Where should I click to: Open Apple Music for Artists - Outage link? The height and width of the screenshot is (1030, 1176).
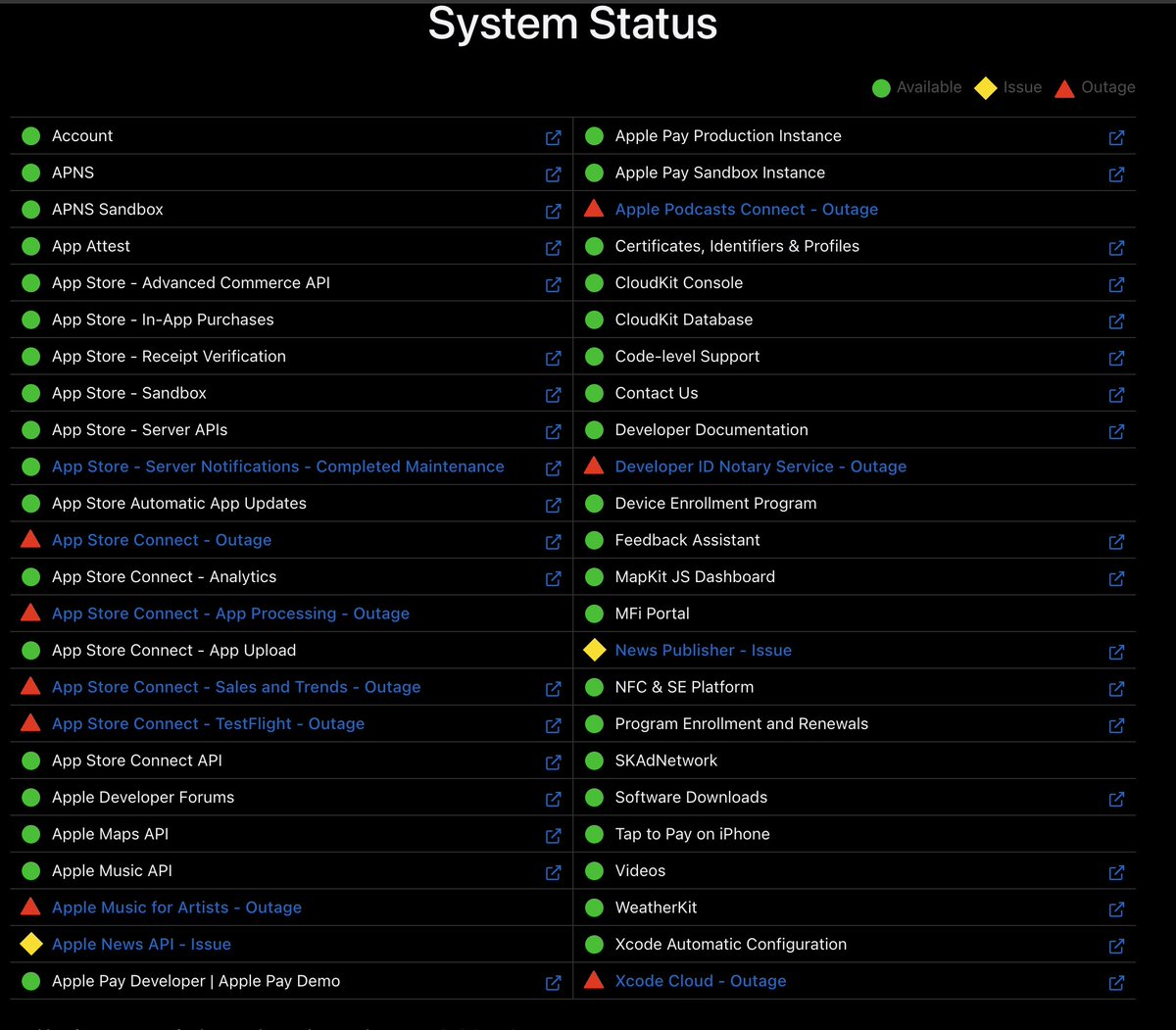pos(176,907)
